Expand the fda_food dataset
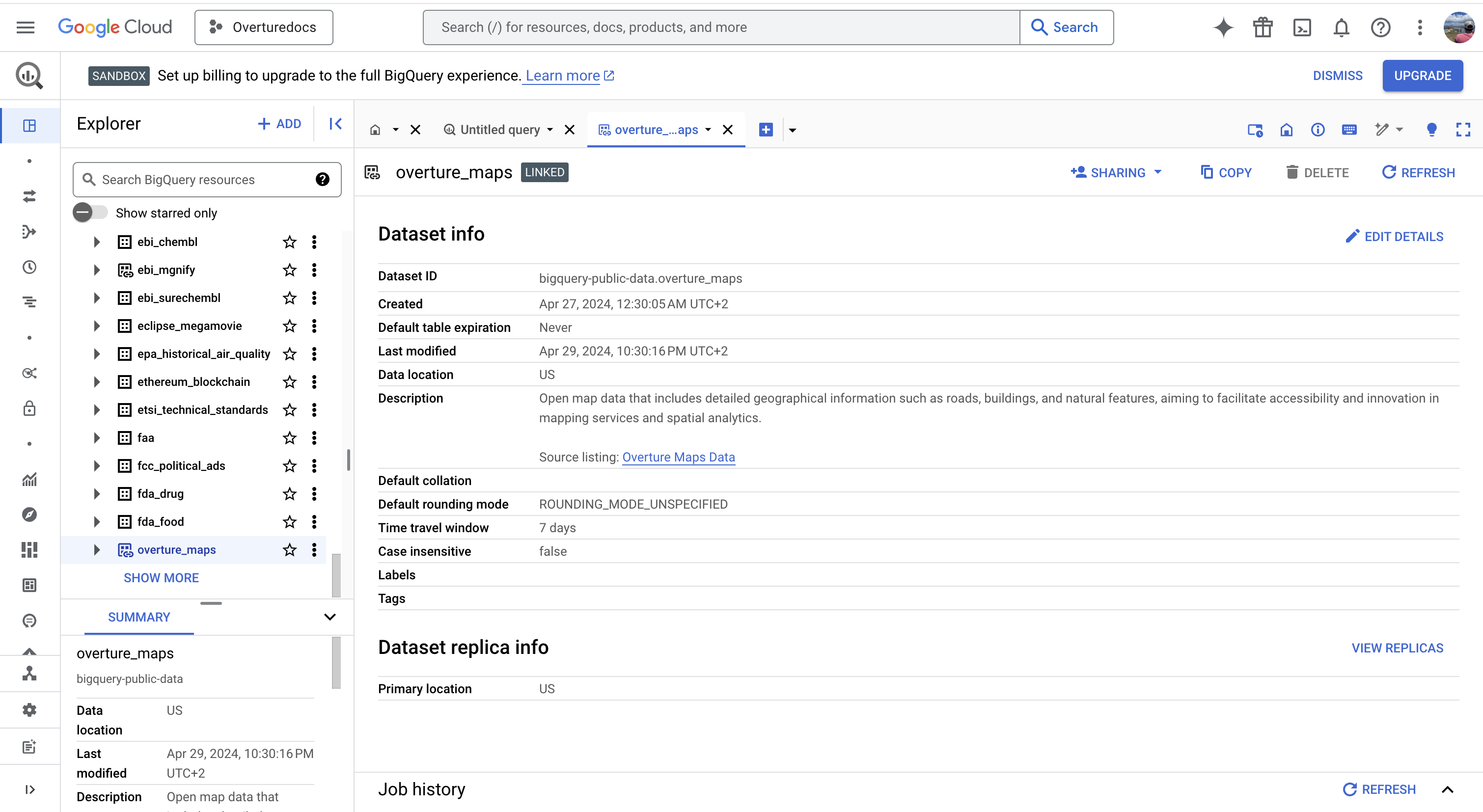Viewport: 1483px width, 812px height. (97, 521)
